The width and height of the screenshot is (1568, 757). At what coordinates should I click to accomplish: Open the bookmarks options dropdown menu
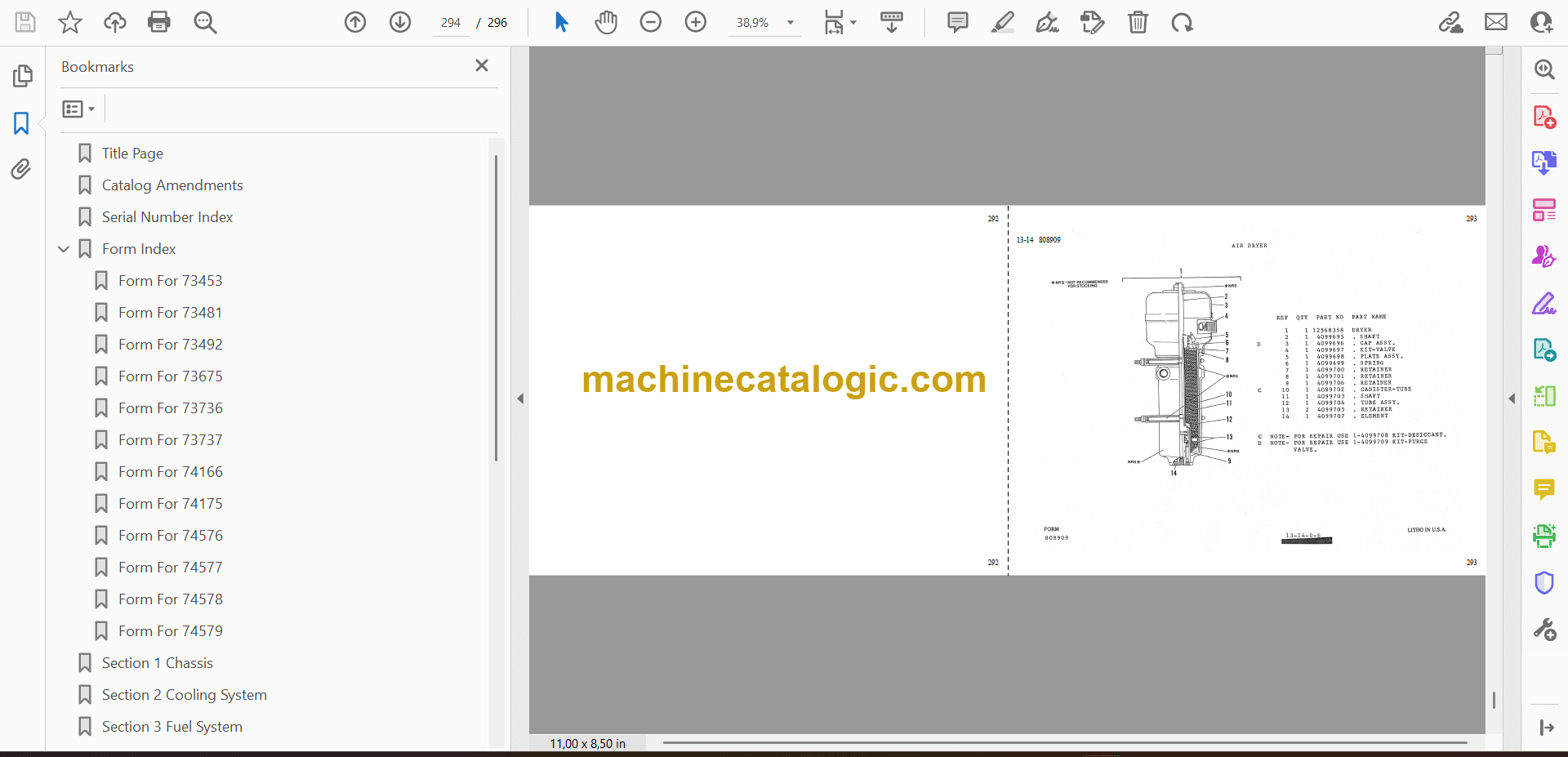click(78, 109)
